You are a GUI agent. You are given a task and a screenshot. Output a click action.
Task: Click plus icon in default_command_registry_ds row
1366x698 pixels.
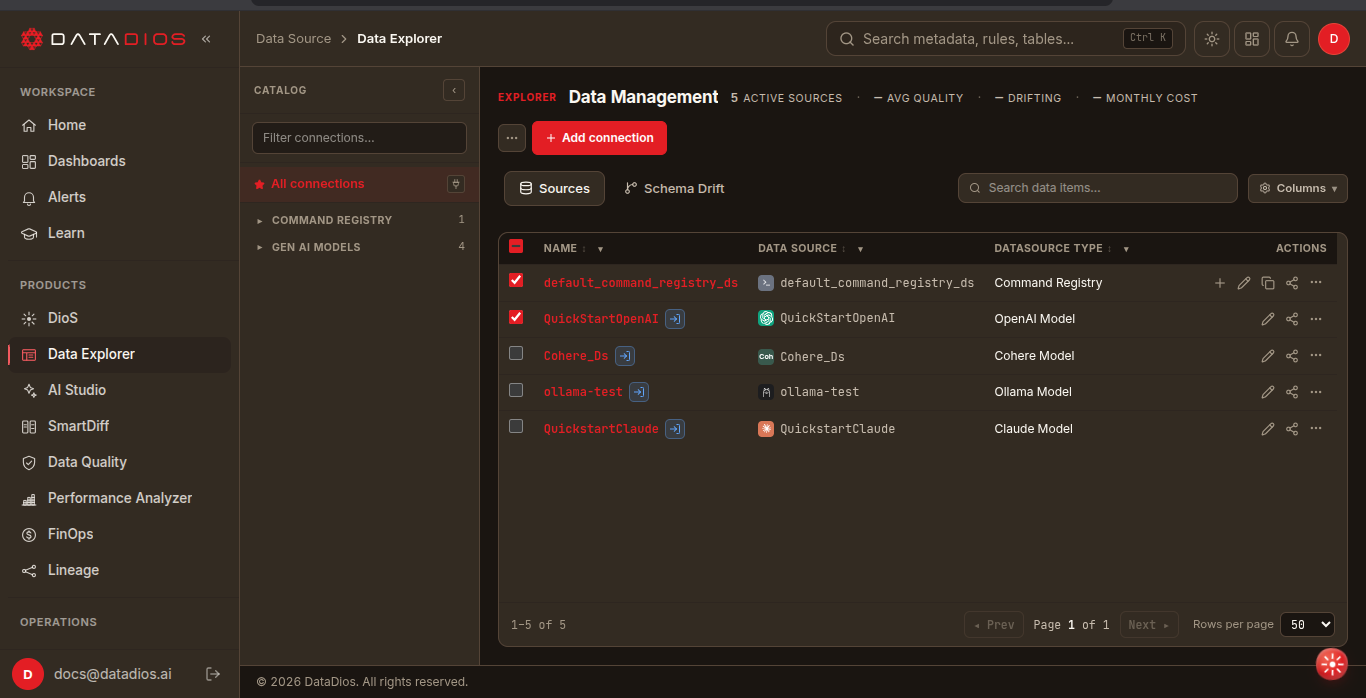click(x=1220, y=283)
